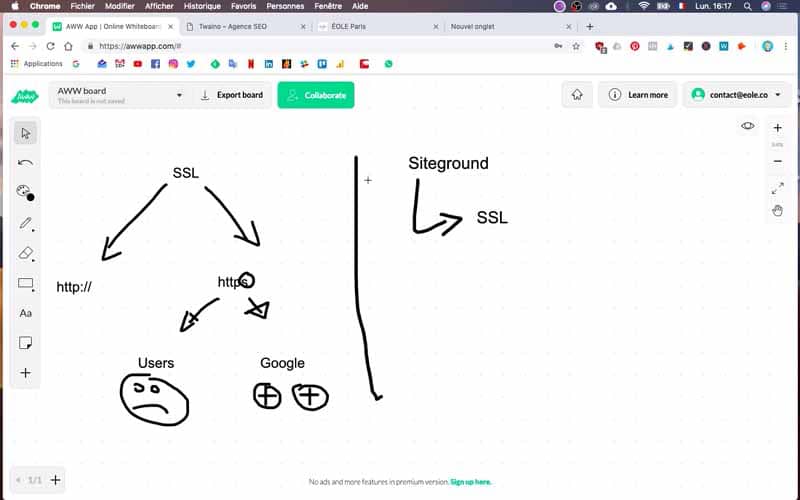
Task: Click the awwapp.com address bar
Action: (316, 46)
